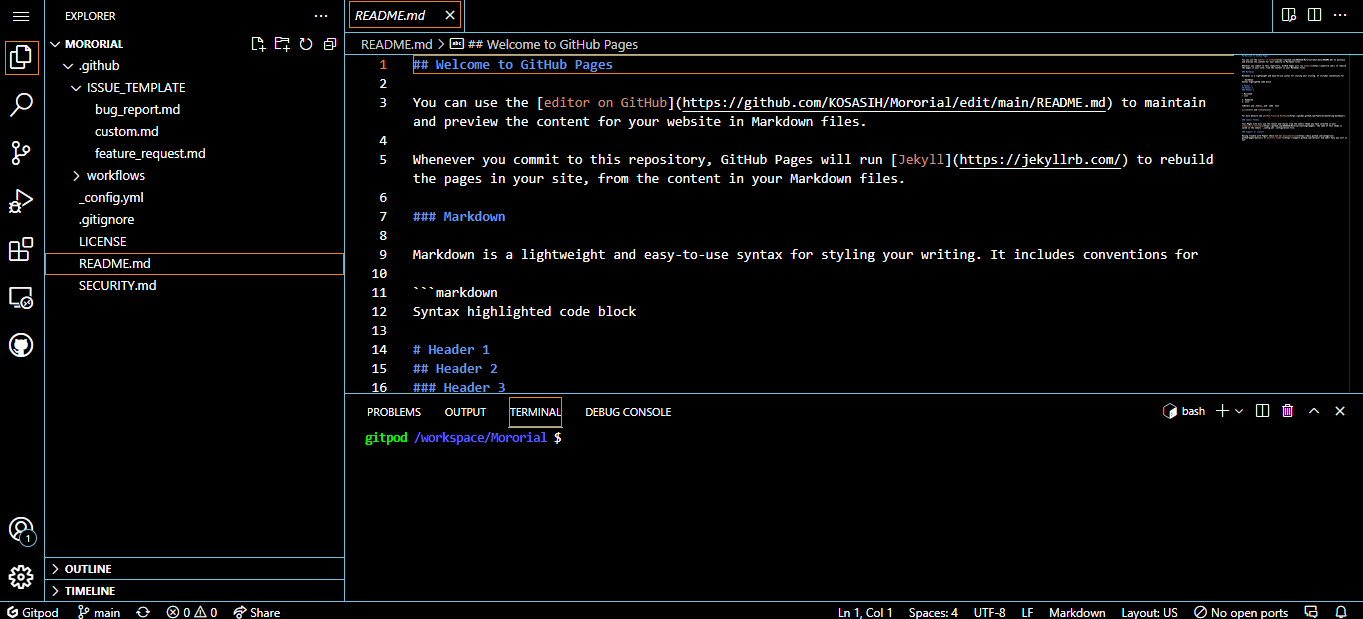The image size is (1363, 619).
Task: Close the terminal panel
Action: [x=1340, y=411]
